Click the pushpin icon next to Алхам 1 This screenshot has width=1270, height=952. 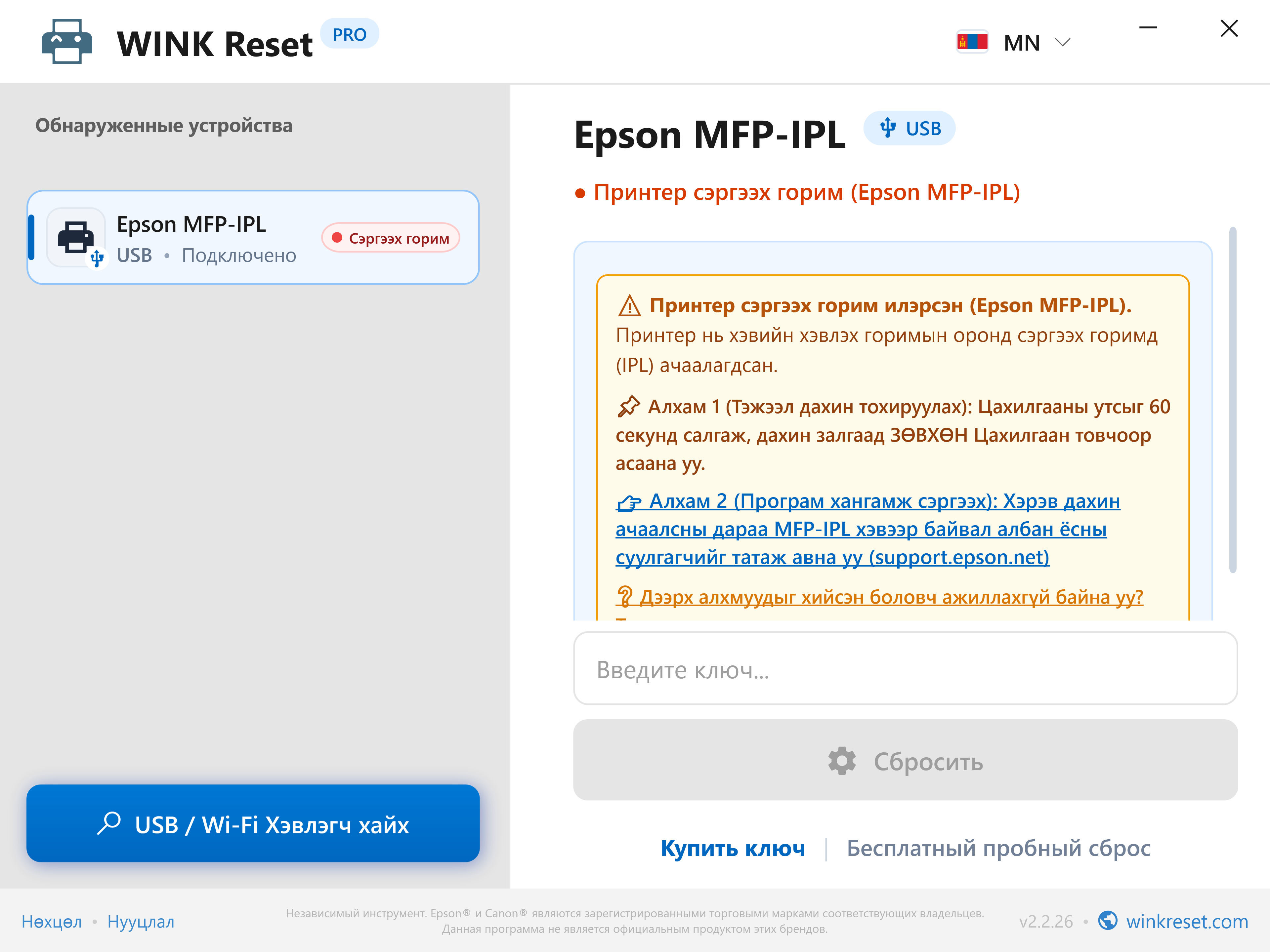pyautogui.click(x=628, y=406)
